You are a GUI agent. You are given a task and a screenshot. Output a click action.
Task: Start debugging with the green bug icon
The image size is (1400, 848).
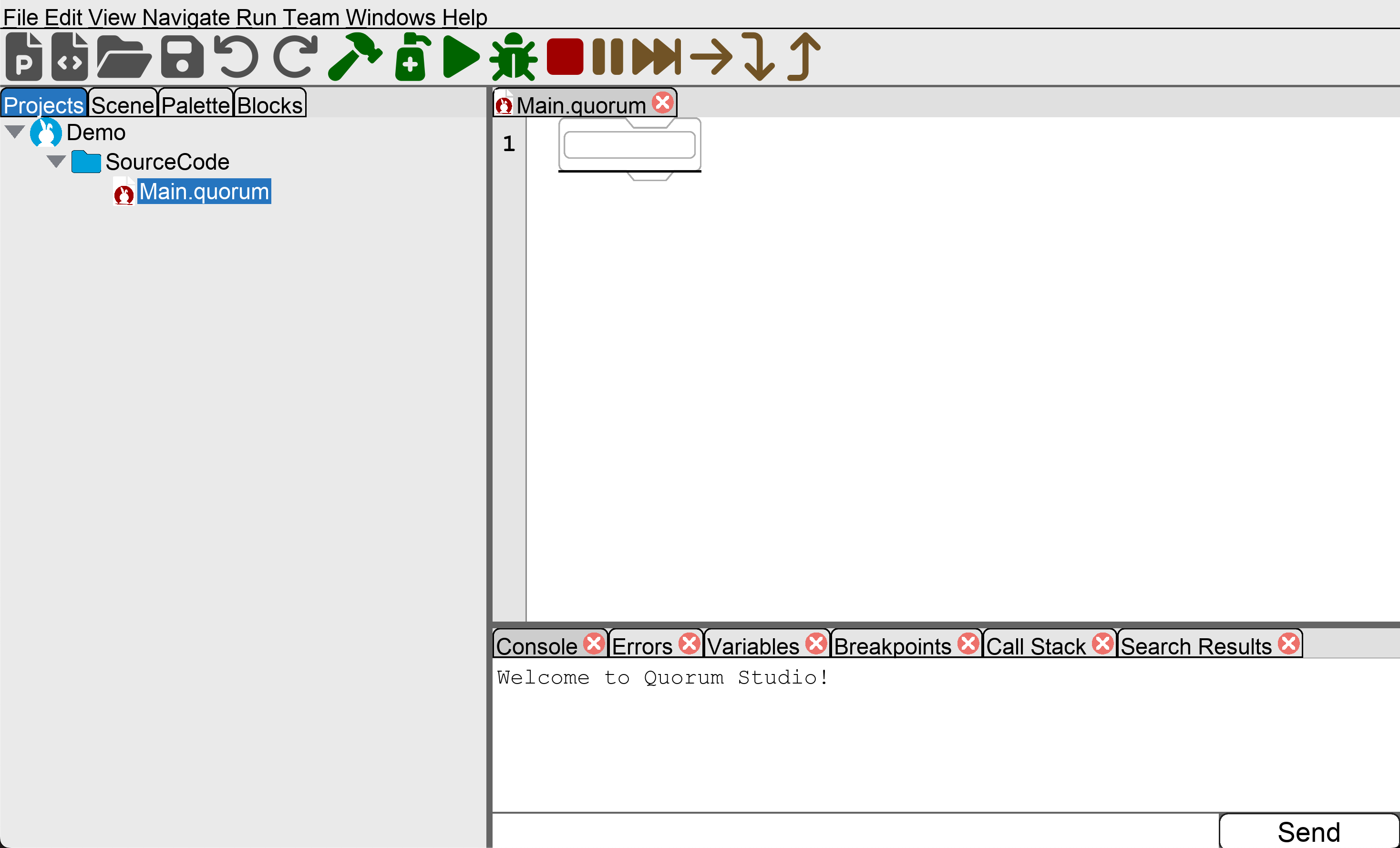[x=514, y=56]
